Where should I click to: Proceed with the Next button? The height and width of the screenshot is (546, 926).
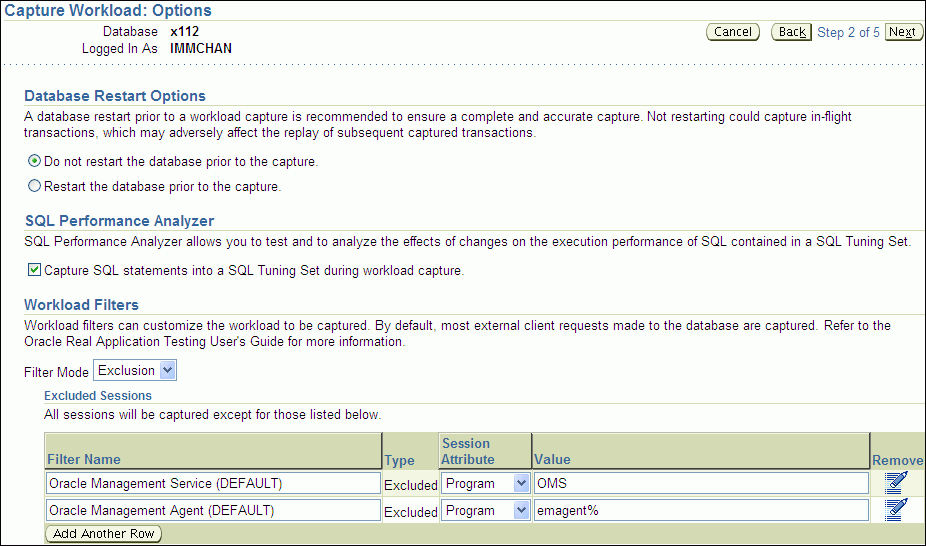tap(902, 32)
